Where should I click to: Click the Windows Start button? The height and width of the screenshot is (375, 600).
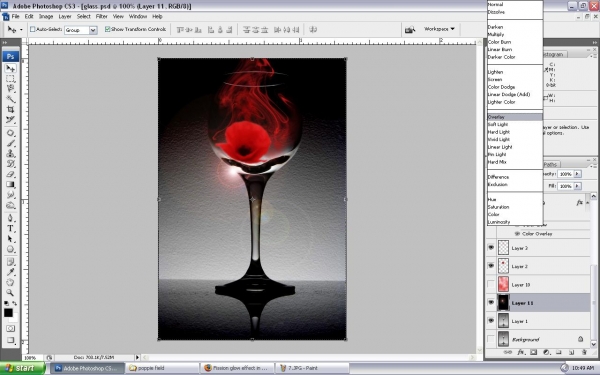coord(22,368)
